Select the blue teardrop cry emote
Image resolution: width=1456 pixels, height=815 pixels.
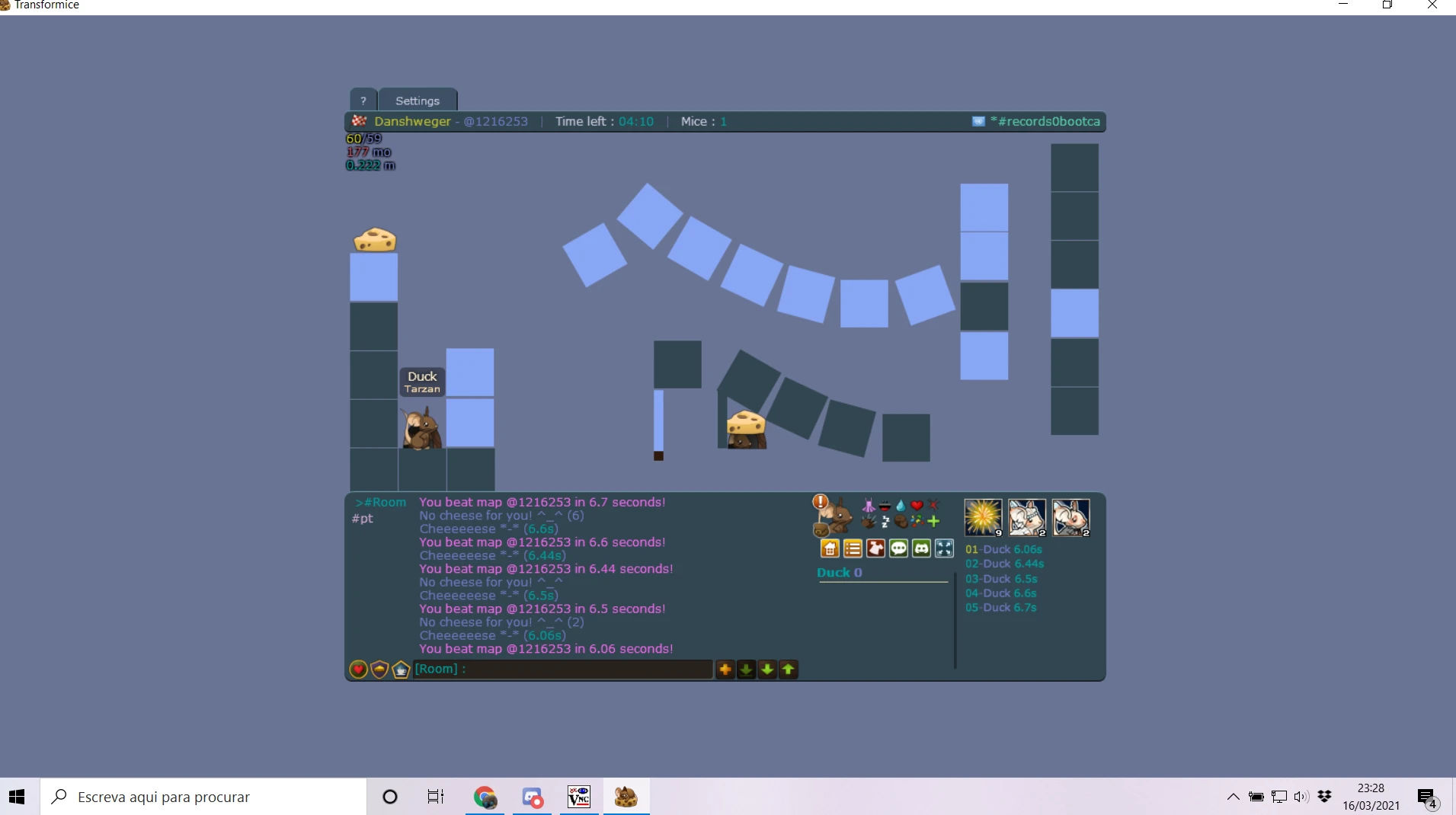(x=901, y=506)
